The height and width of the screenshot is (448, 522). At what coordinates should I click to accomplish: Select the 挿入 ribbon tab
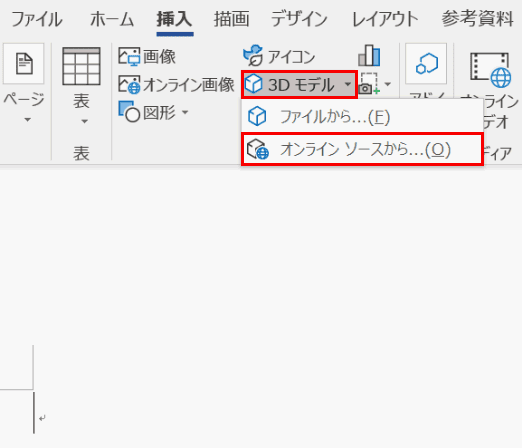[x=175, y=19]
